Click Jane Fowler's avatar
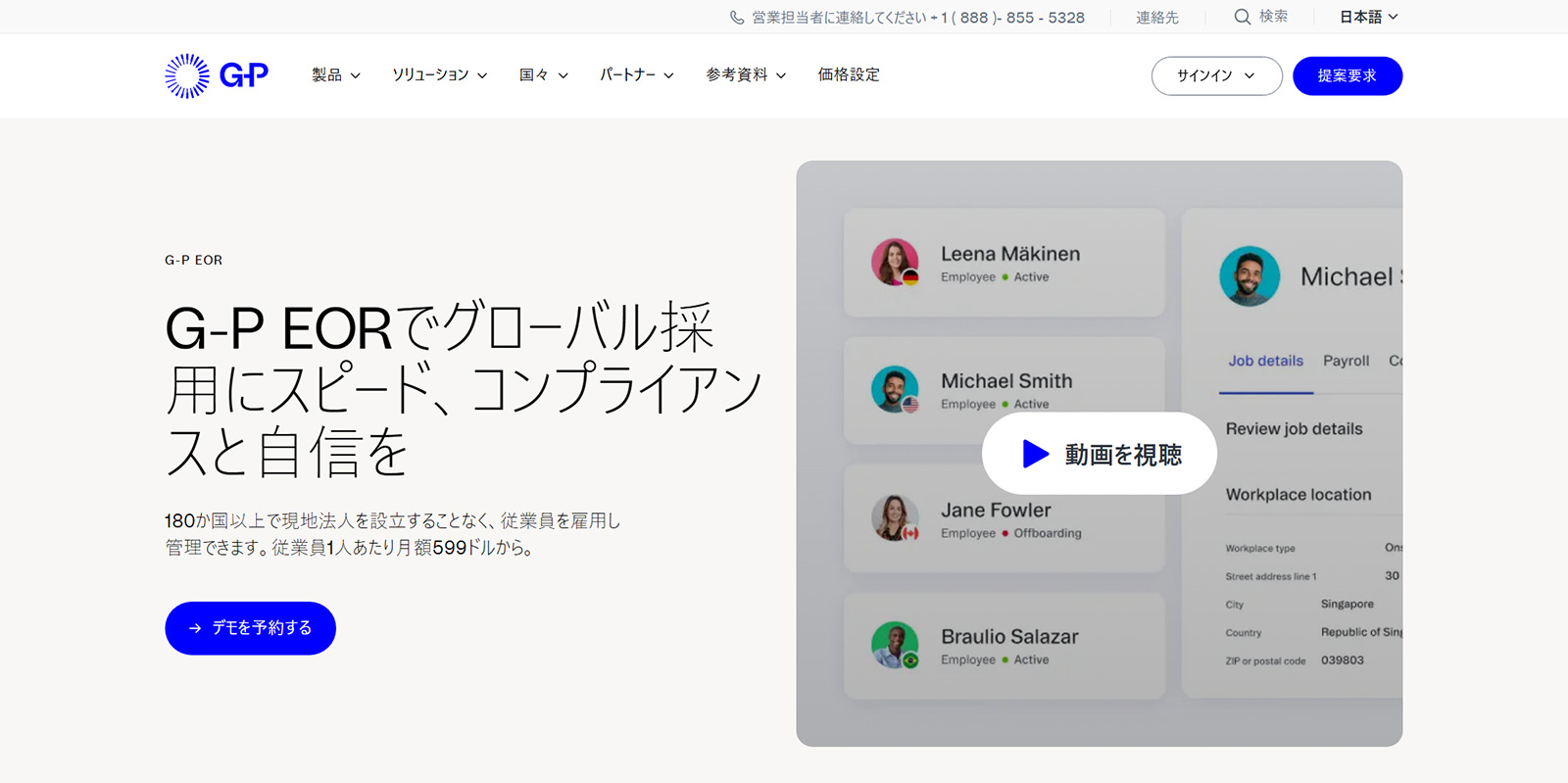The height and width of the screenshot is (783, 1568). pyautogui.click(x=895, y=517)
